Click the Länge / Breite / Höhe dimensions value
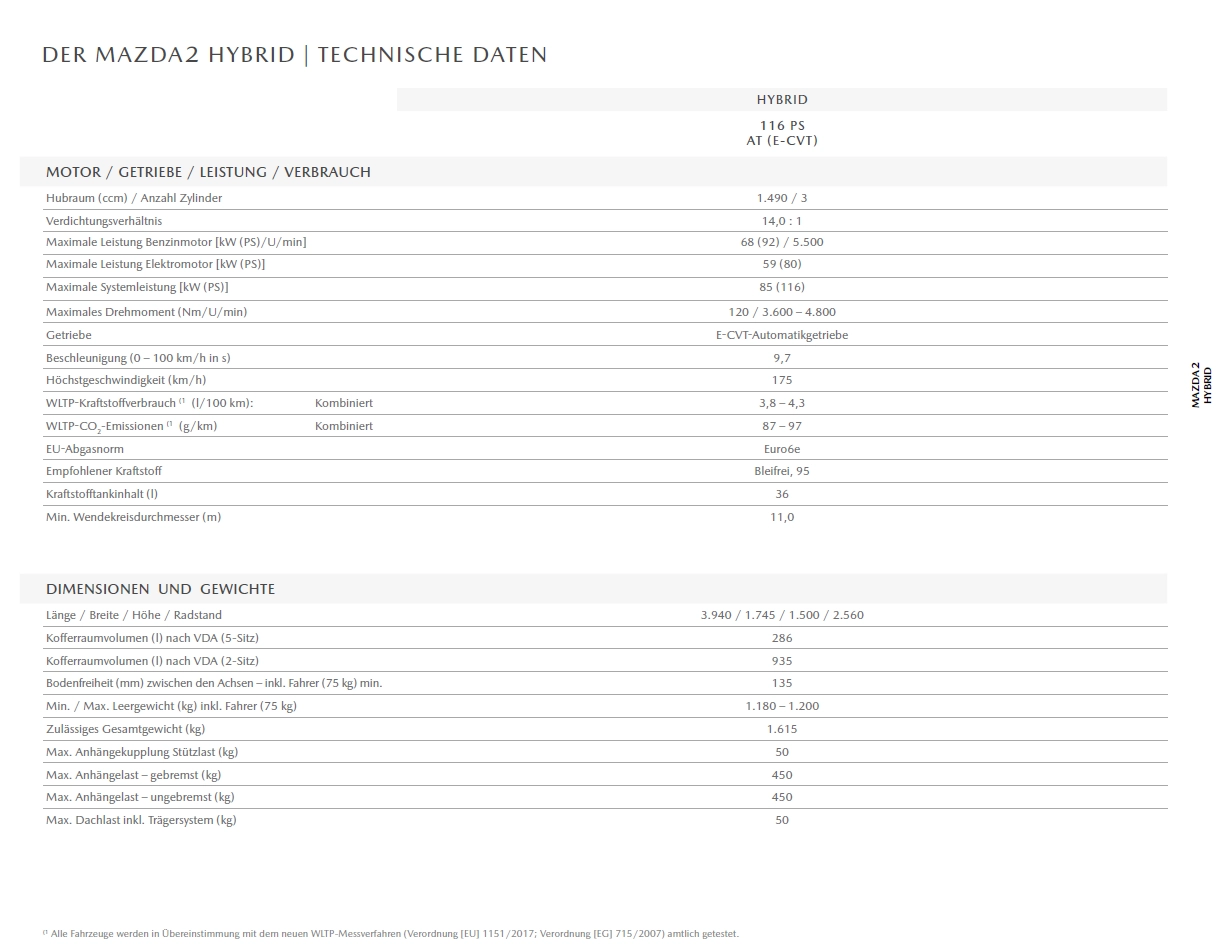The image size is (1225, 948). 781,615
